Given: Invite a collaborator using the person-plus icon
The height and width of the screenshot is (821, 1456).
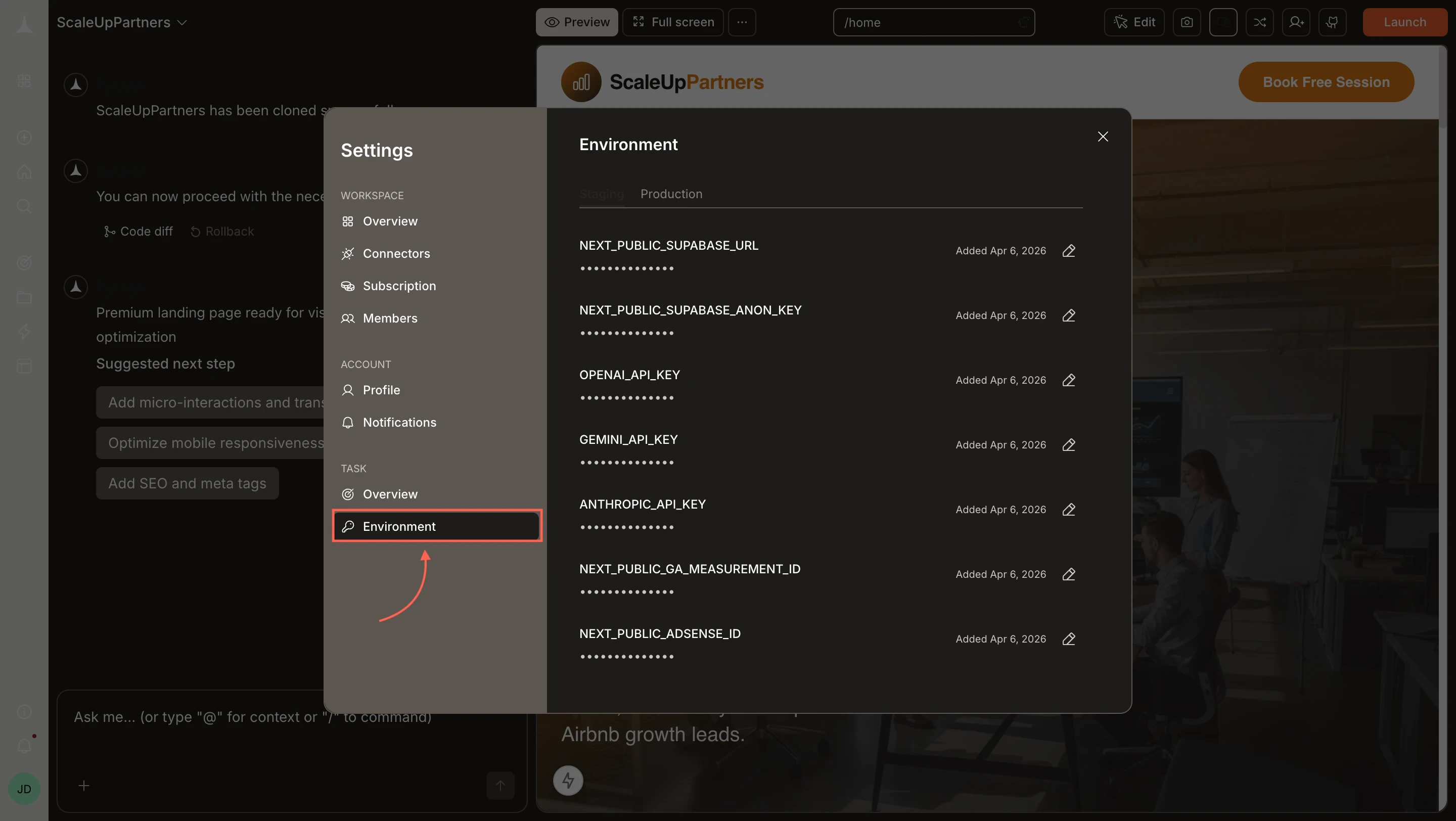Looking at the screenshot, I should [1296, 22].
